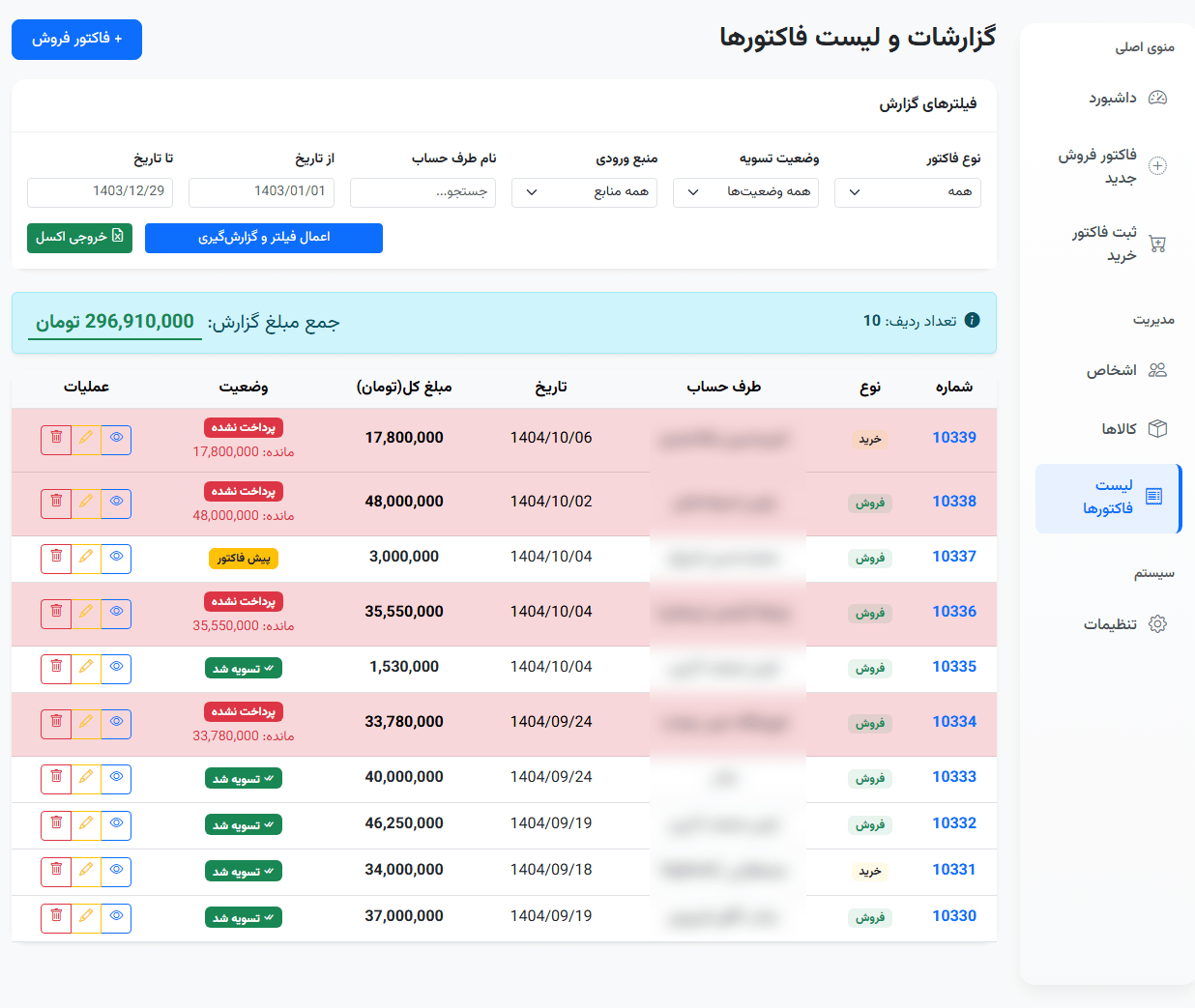The image size is (1195, 1008).
Task: Open the منبع ورودی dropdown
Action: (584, 192)
